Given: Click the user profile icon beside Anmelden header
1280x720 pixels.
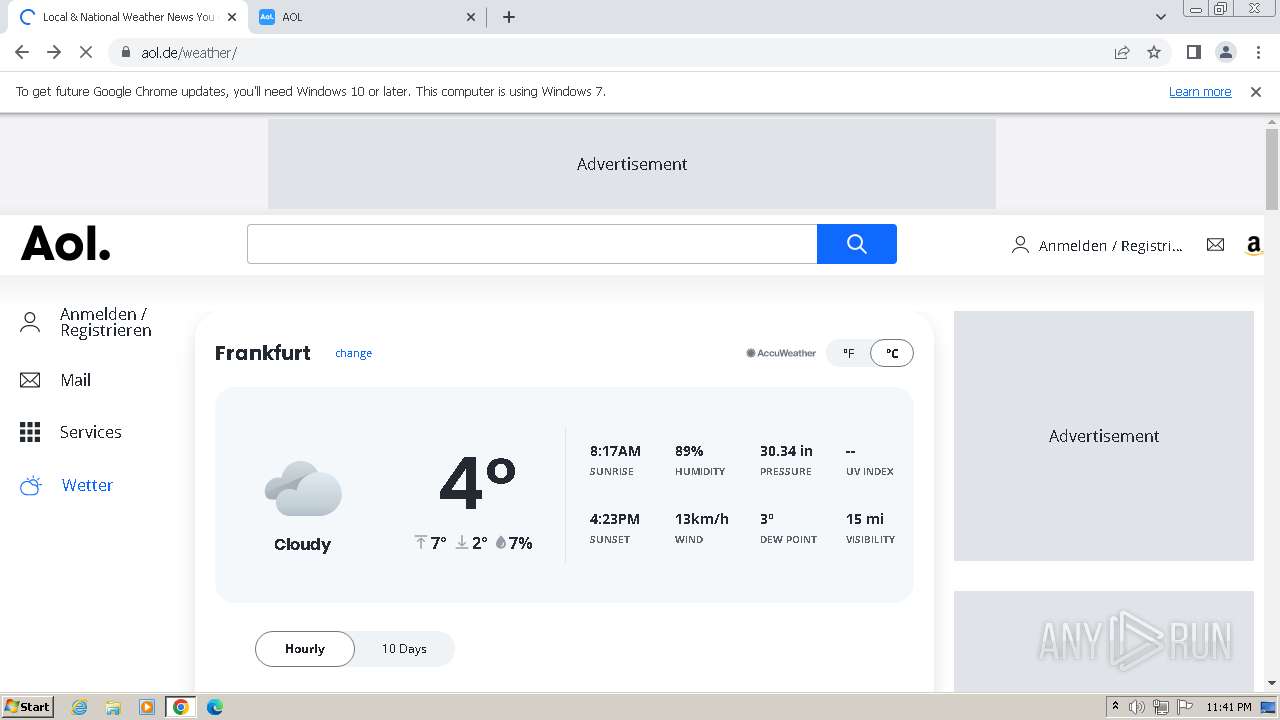Looking at the screenshot, I should point(1020,245).
